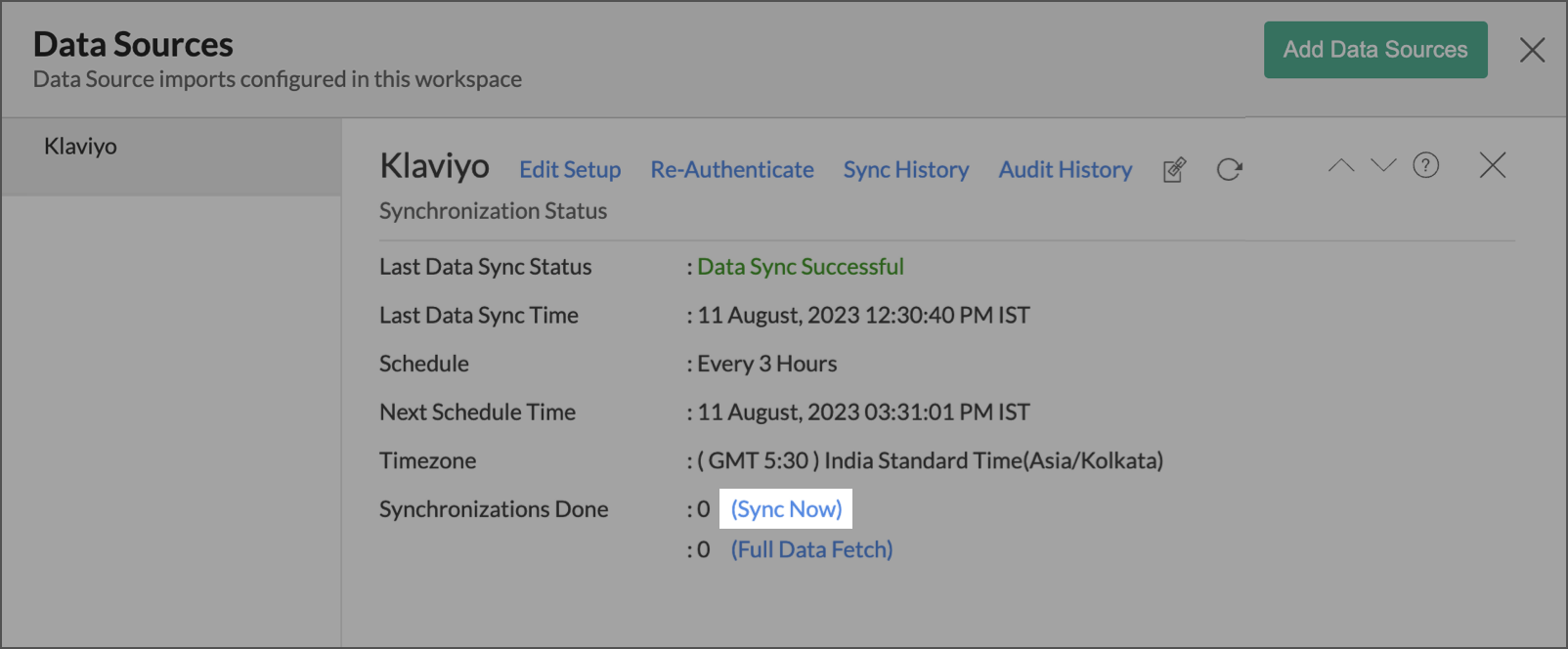Click the Next Schedule Time value
The image size is (1568, 649).
[x=863, y=412]
